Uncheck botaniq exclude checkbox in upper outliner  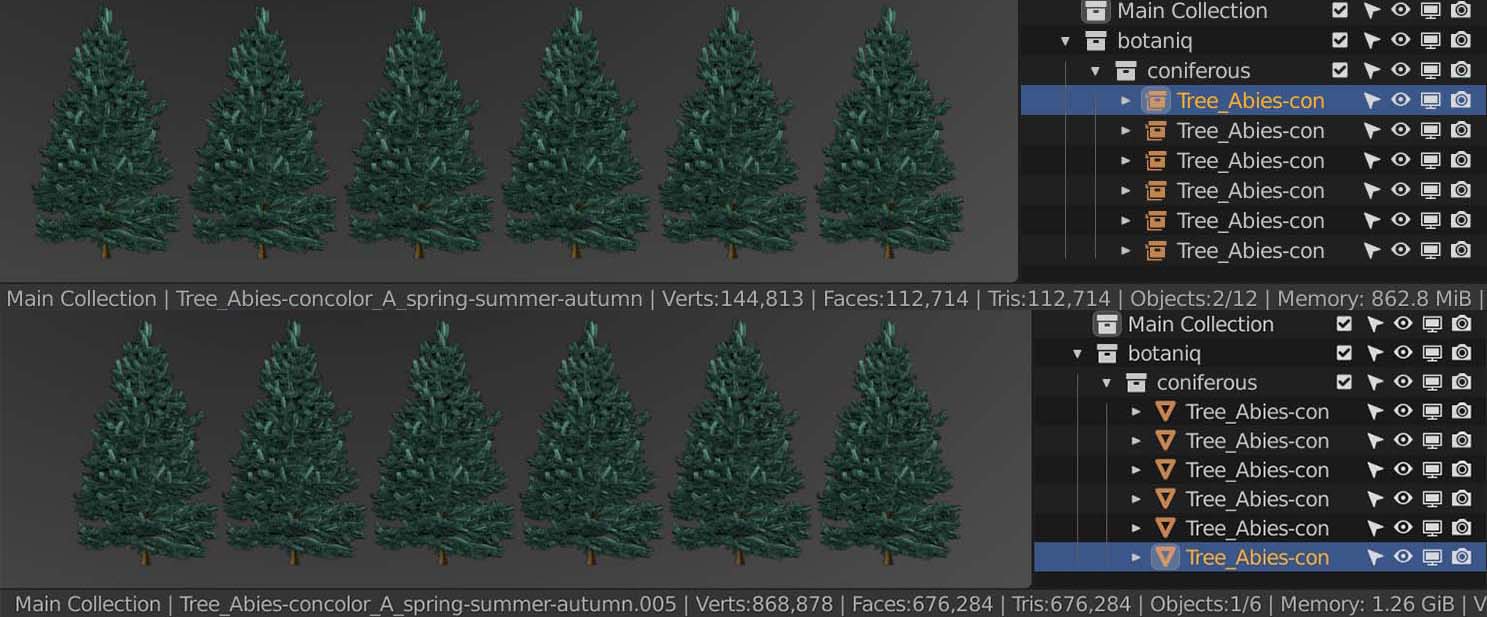pos(1340,40)
